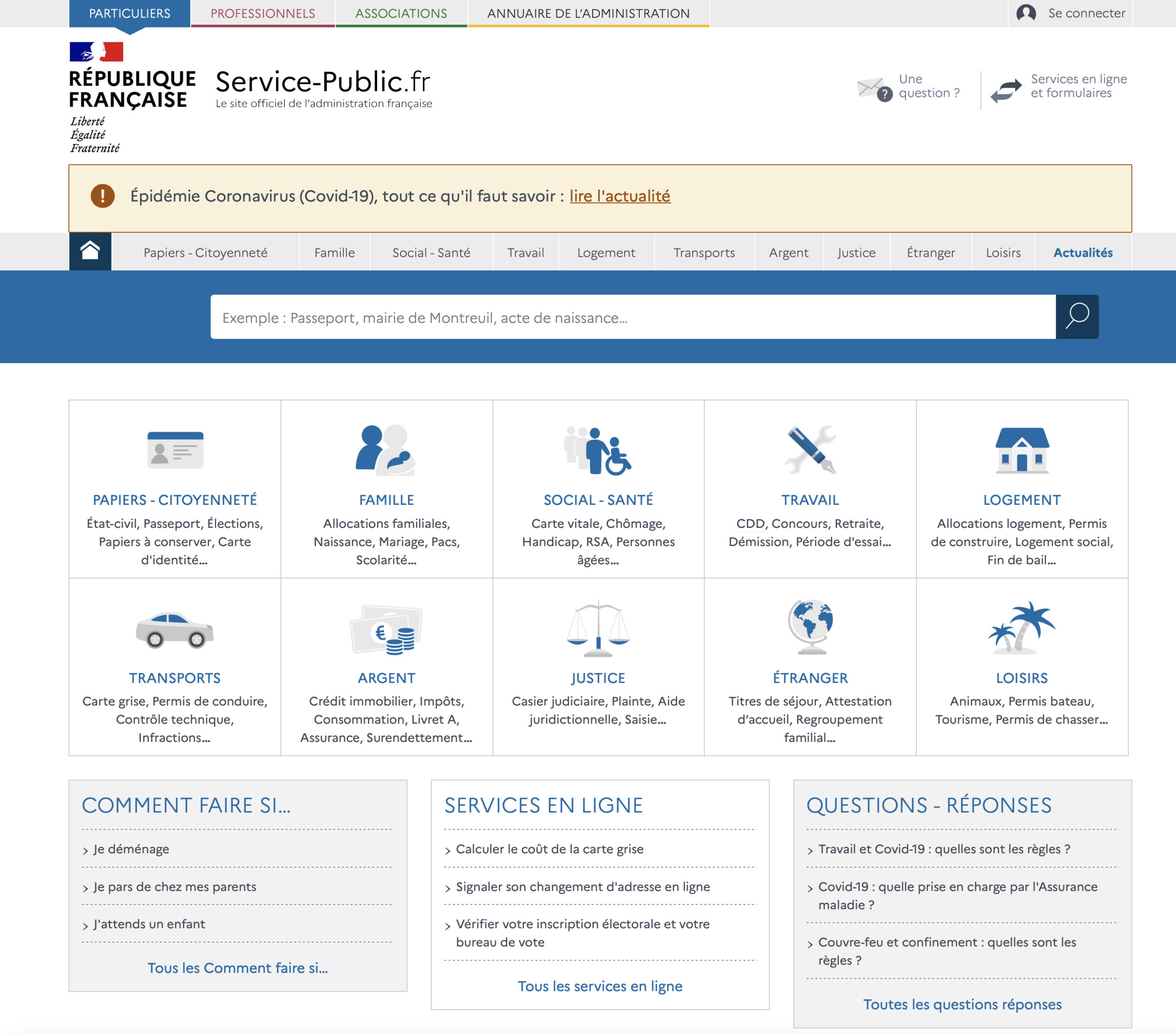Image resolution: width=1176 pixels, height=1034 pixels.
Task: Select the Loisirs palm tree icon
Action: click(x=1021, y=628)
